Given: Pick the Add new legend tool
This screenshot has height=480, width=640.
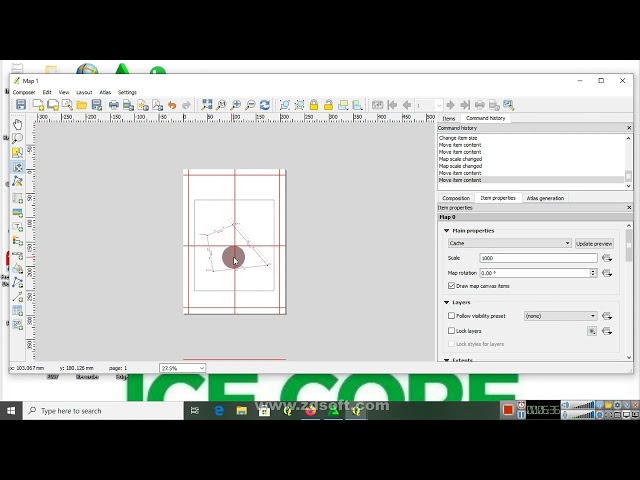Looking at the screenshot, I should (18, 241).
